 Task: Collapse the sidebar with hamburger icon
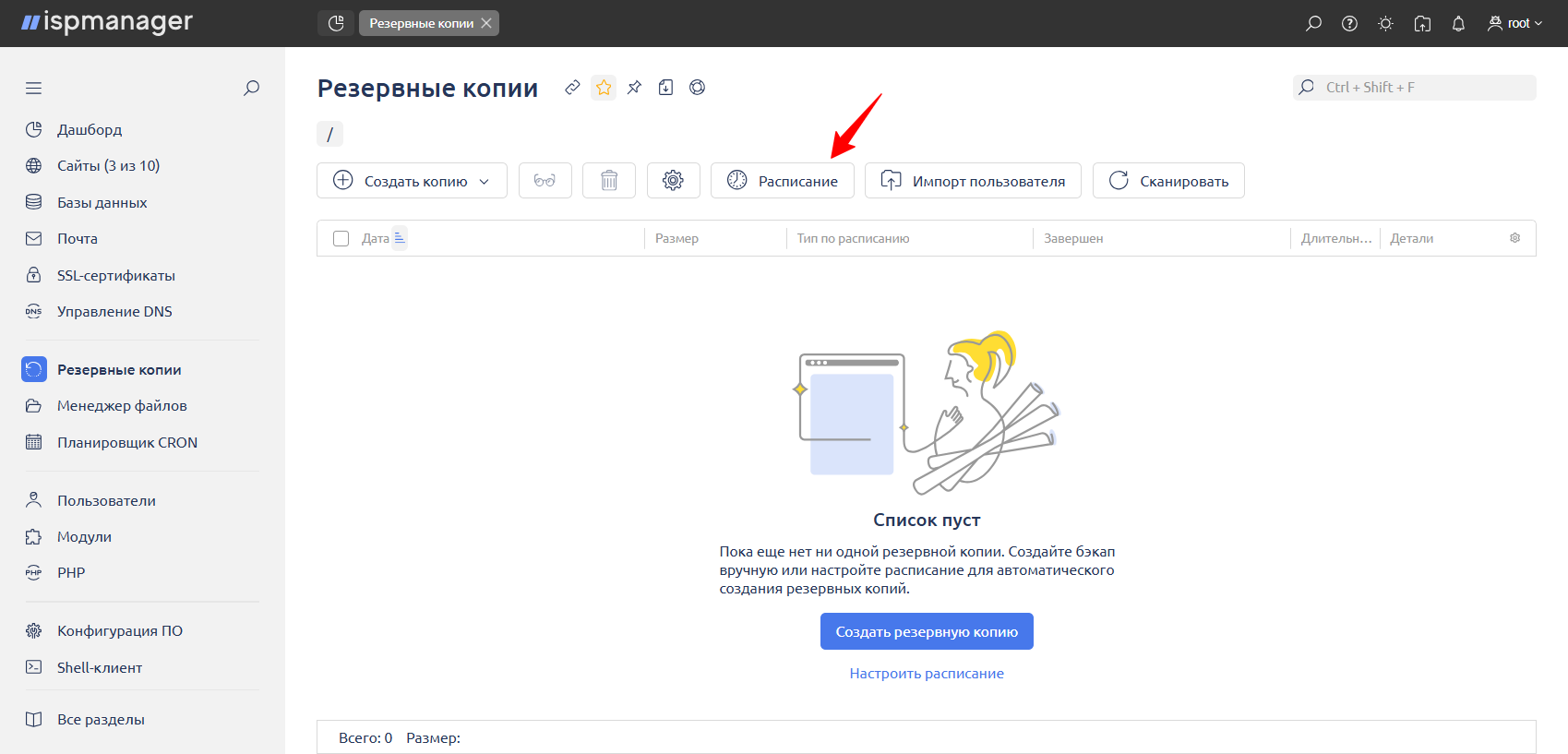click(x=34, y=89)
